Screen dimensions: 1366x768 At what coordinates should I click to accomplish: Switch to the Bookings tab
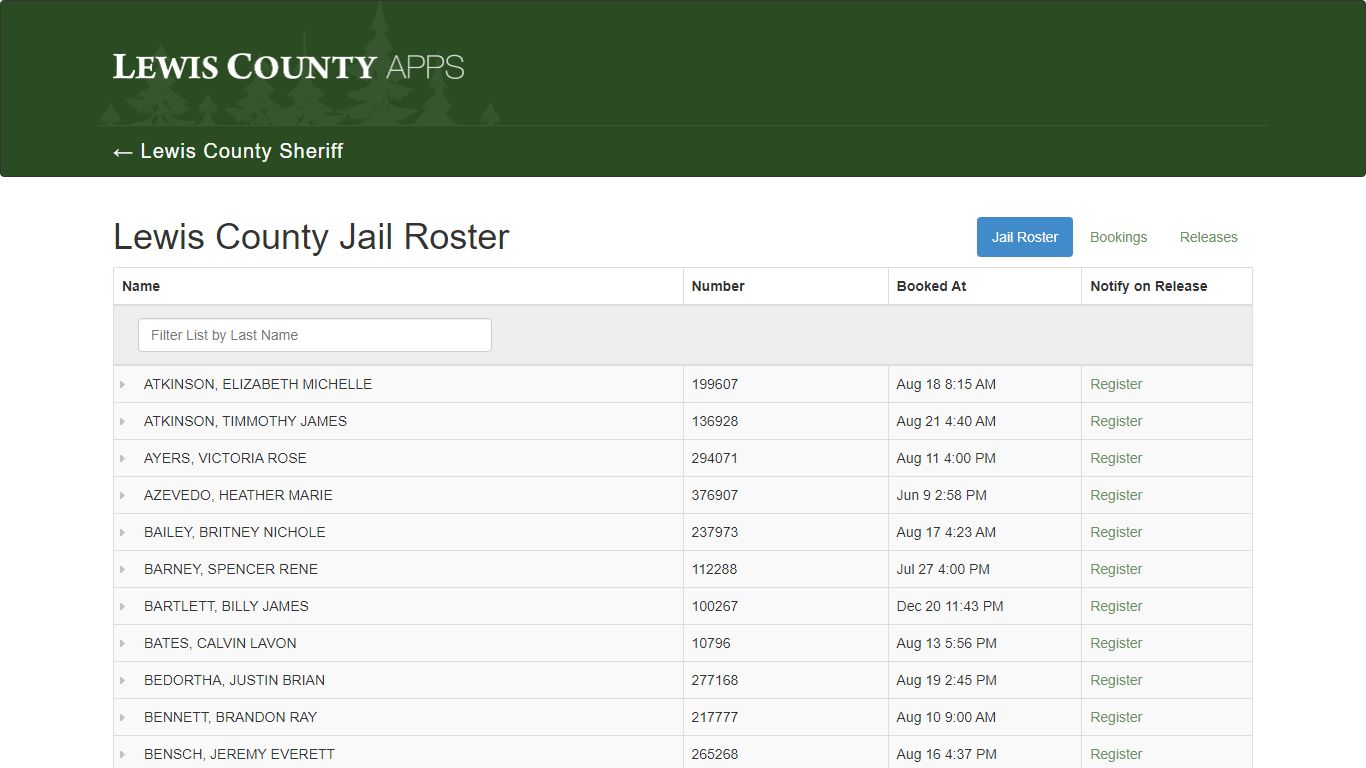click(x=1118, y=237)
